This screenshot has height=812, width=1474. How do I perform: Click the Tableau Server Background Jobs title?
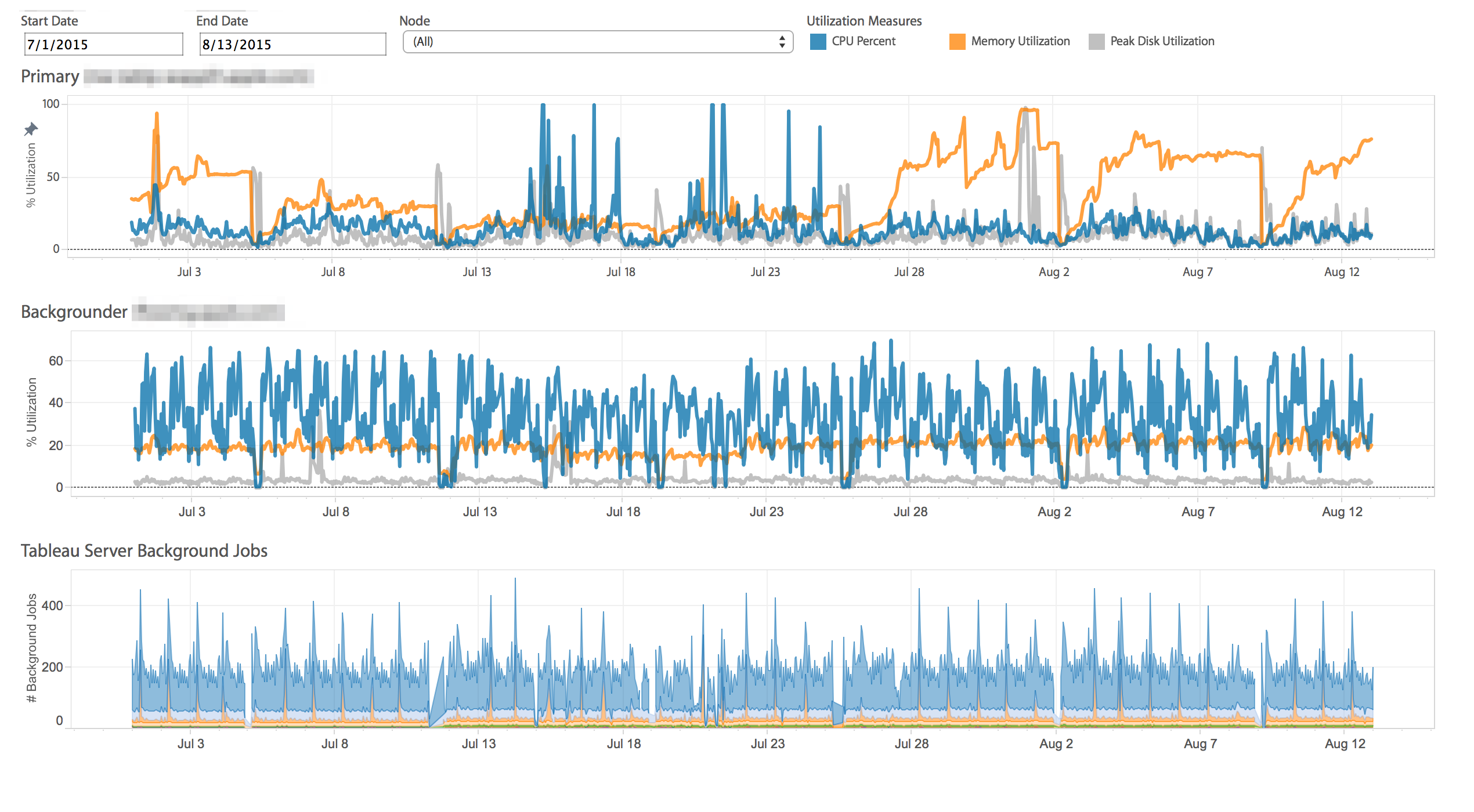pyautogui.click(x=144, y=550)
